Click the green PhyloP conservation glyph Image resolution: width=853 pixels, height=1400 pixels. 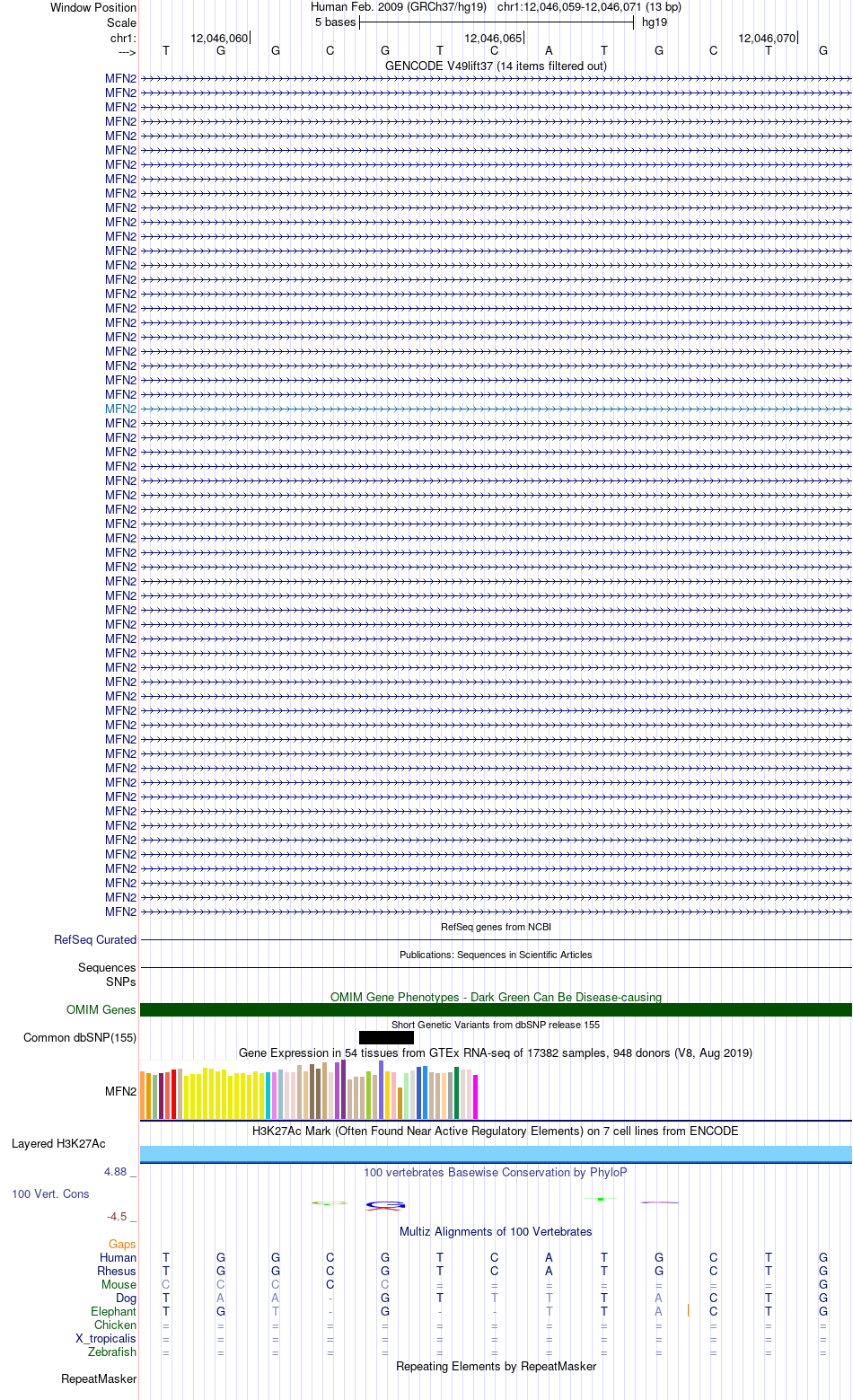[600, 1199]
